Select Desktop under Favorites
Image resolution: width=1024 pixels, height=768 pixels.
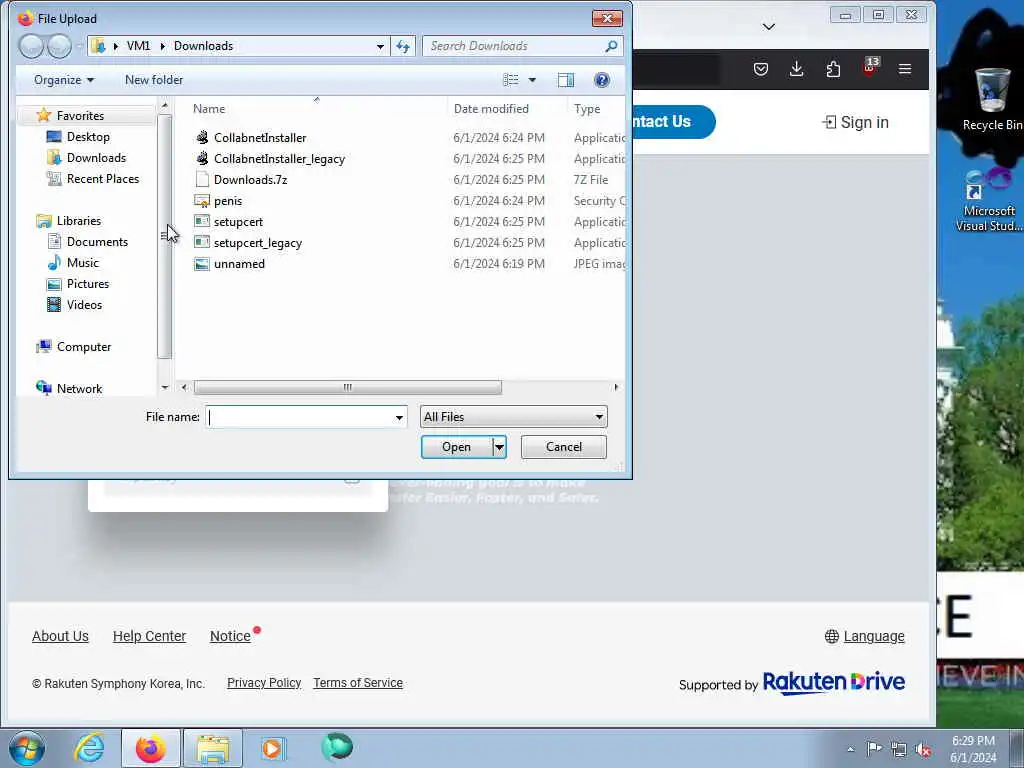click(x=88, y=137)
